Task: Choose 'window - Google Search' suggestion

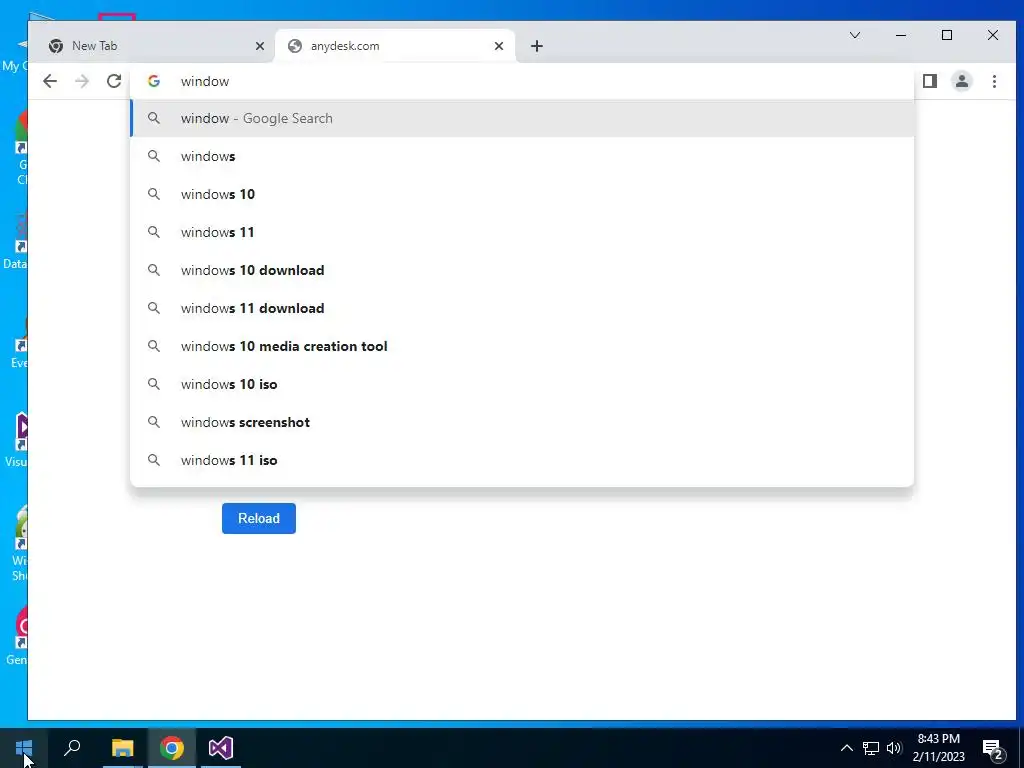Action: 522,118
